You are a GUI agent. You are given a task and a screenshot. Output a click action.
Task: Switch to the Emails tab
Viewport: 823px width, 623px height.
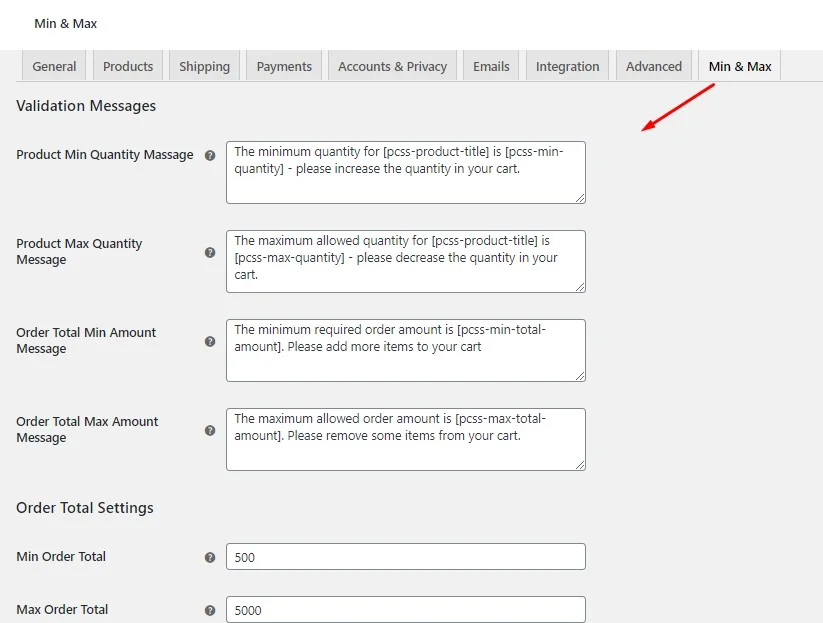tap(491, 66)
